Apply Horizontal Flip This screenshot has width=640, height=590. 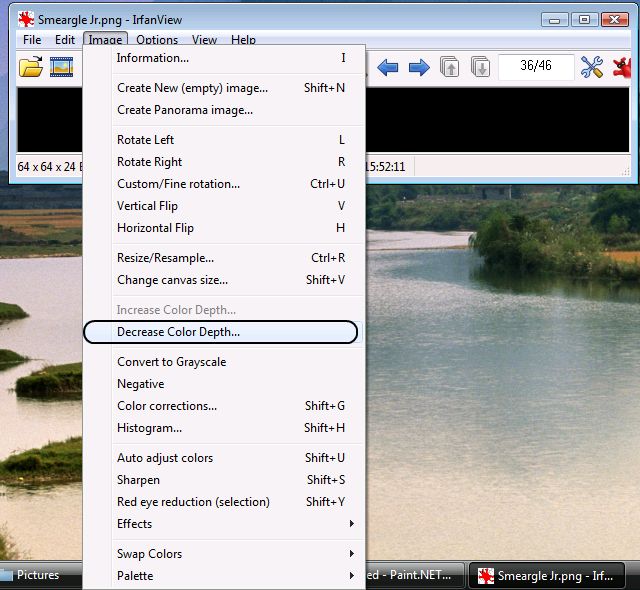tap(223, 228)
